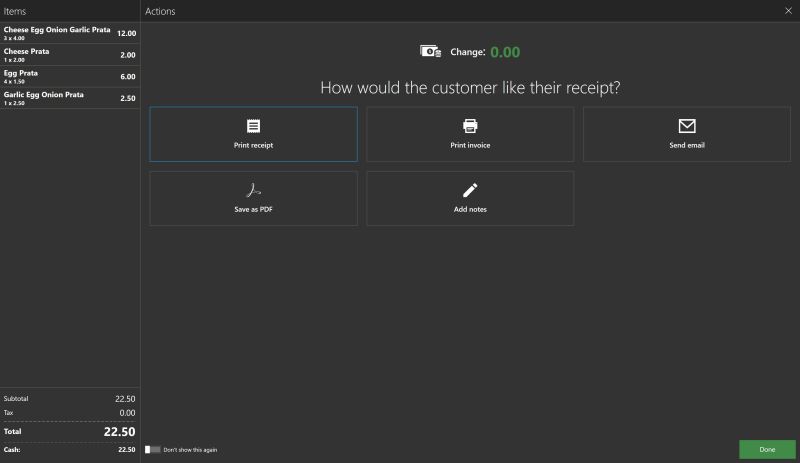The height and width of the screenshot is (463, 800).
Task: Select the Print invoice printer icon
Action: [470, 126]
